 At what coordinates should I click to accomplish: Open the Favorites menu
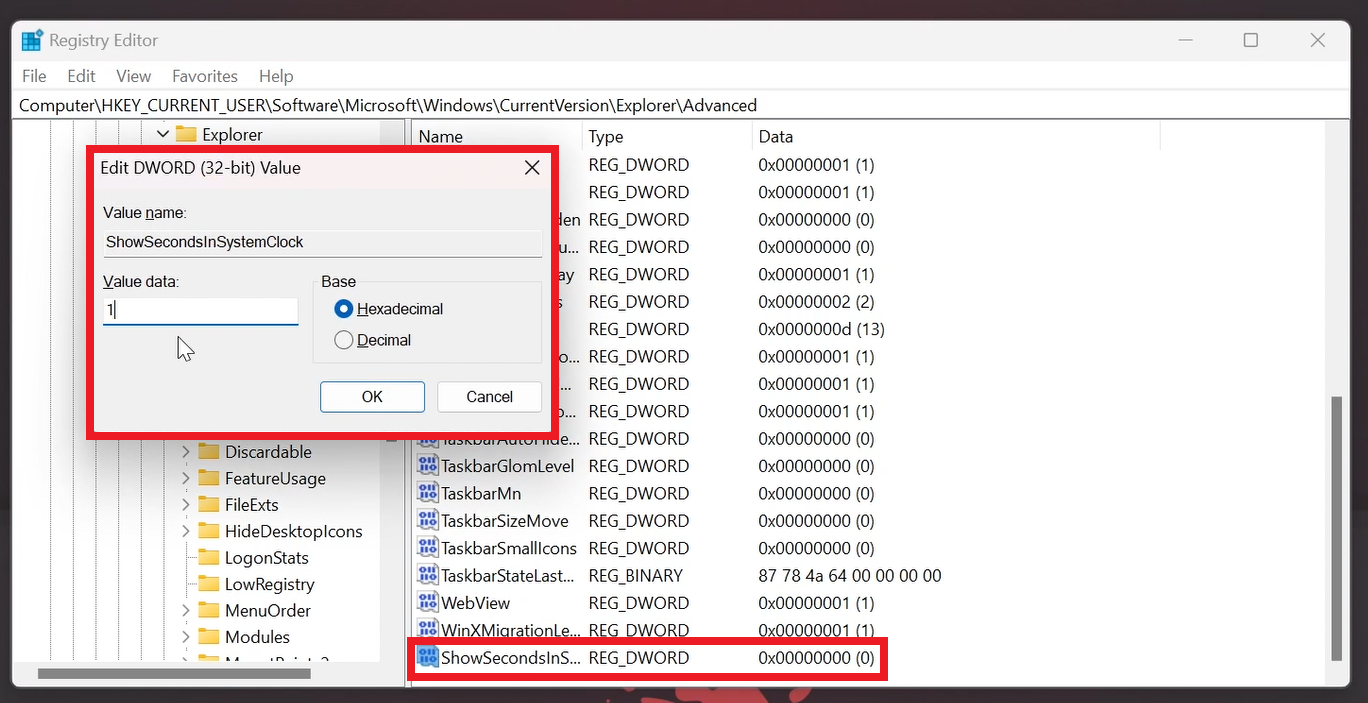click(x=205, y=76)
